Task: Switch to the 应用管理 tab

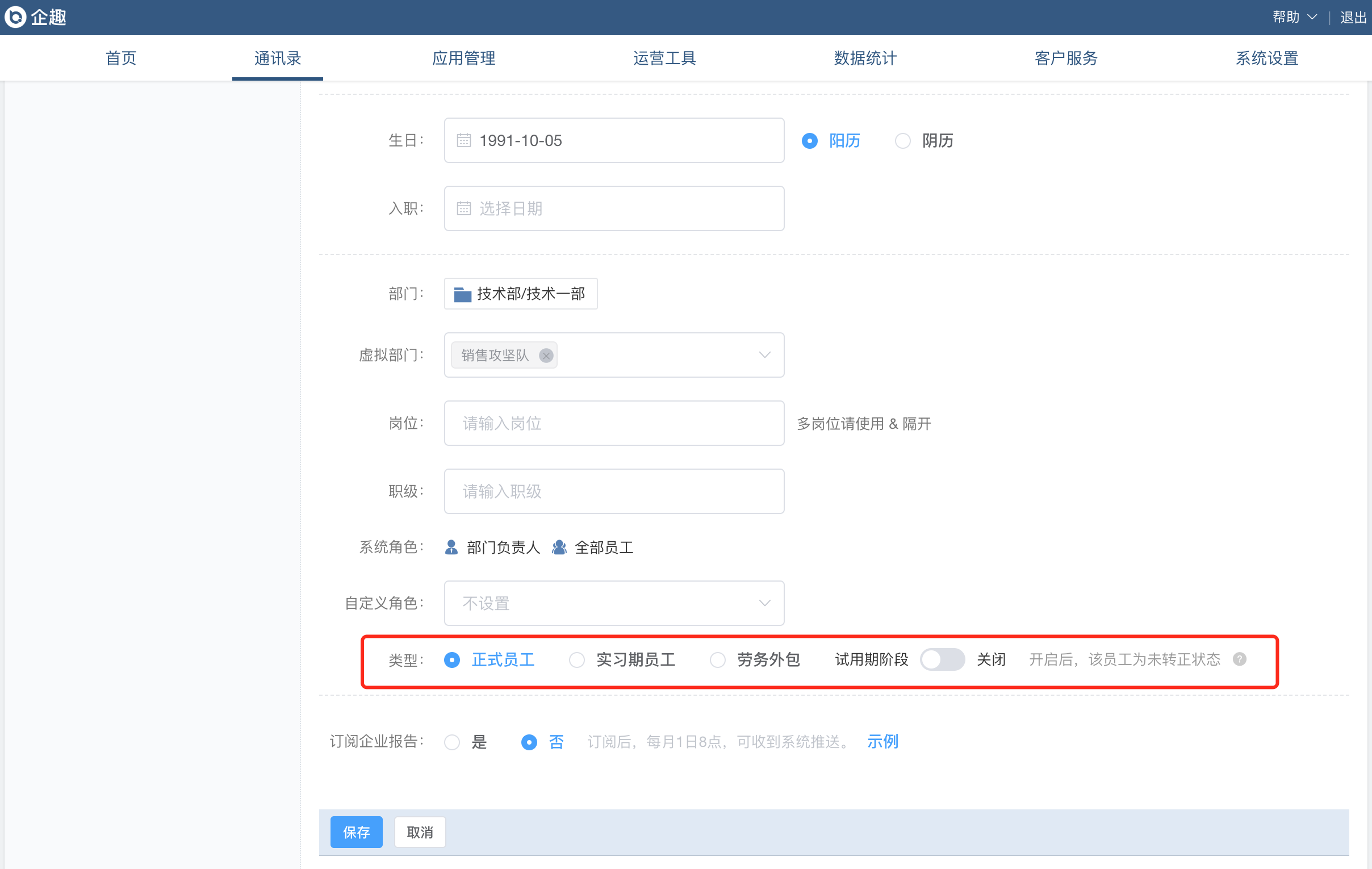Action: coord(463,58)
